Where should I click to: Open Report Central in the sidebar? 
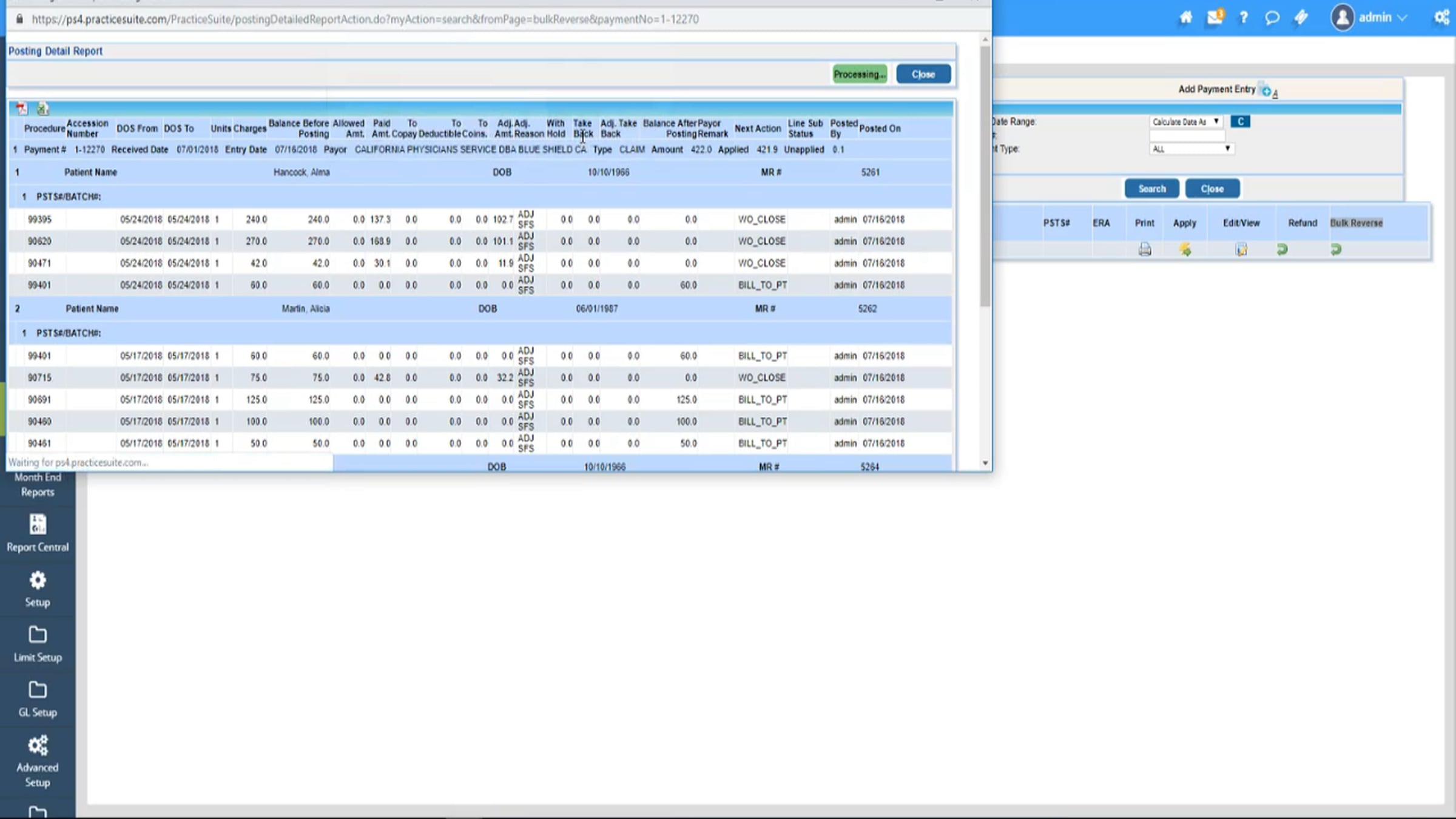[x=38, y=533]
